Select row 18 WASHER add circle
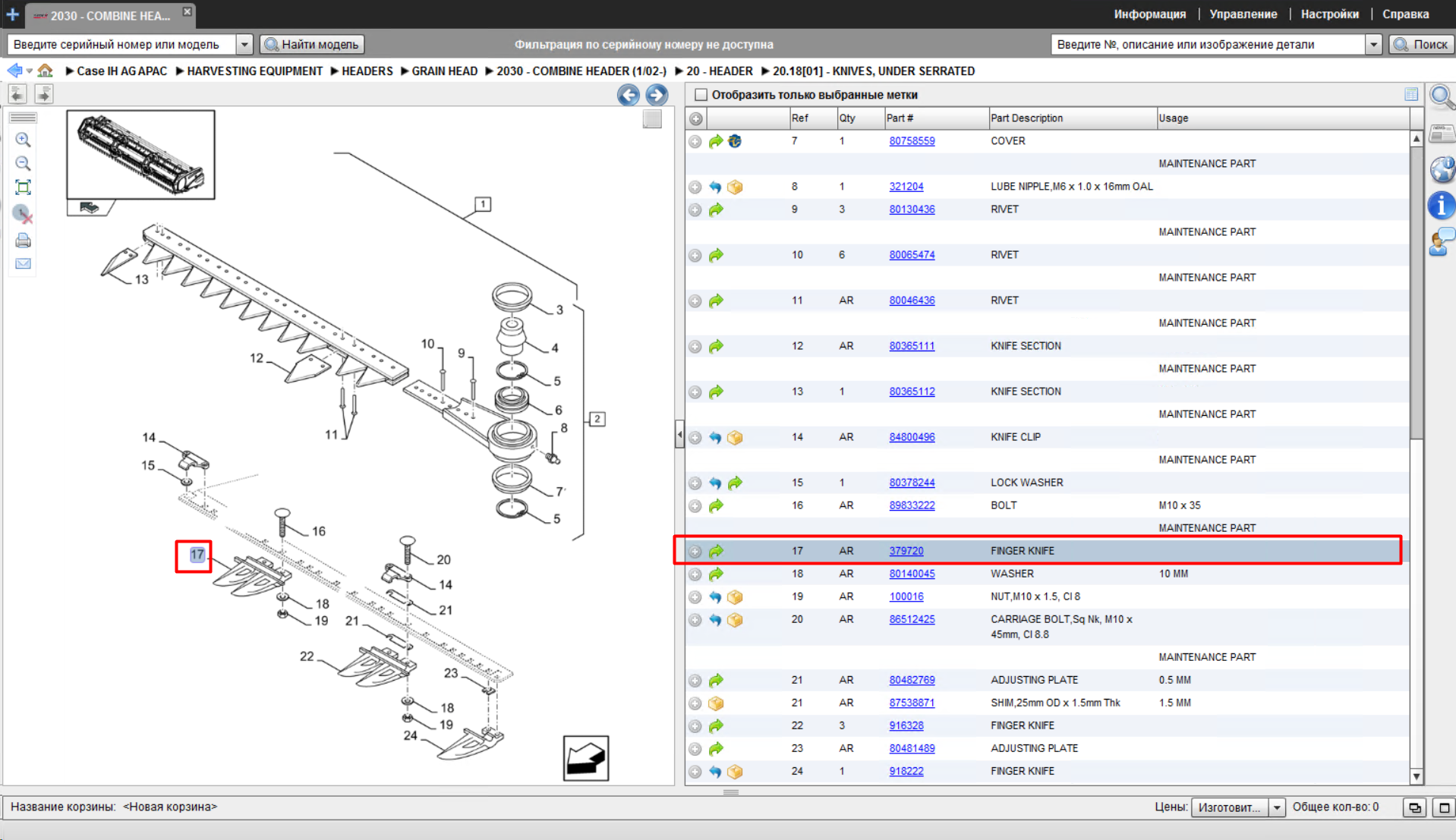This screenshot has height=840, width=1456. (x=695, y=574)
